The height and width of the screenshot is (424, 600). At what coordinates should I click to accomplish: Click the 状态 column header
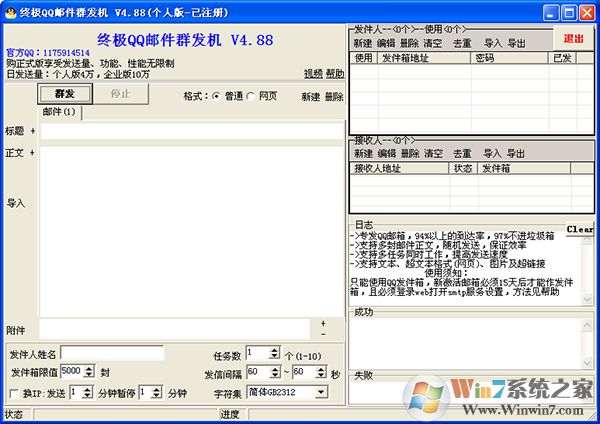[463, 168]
